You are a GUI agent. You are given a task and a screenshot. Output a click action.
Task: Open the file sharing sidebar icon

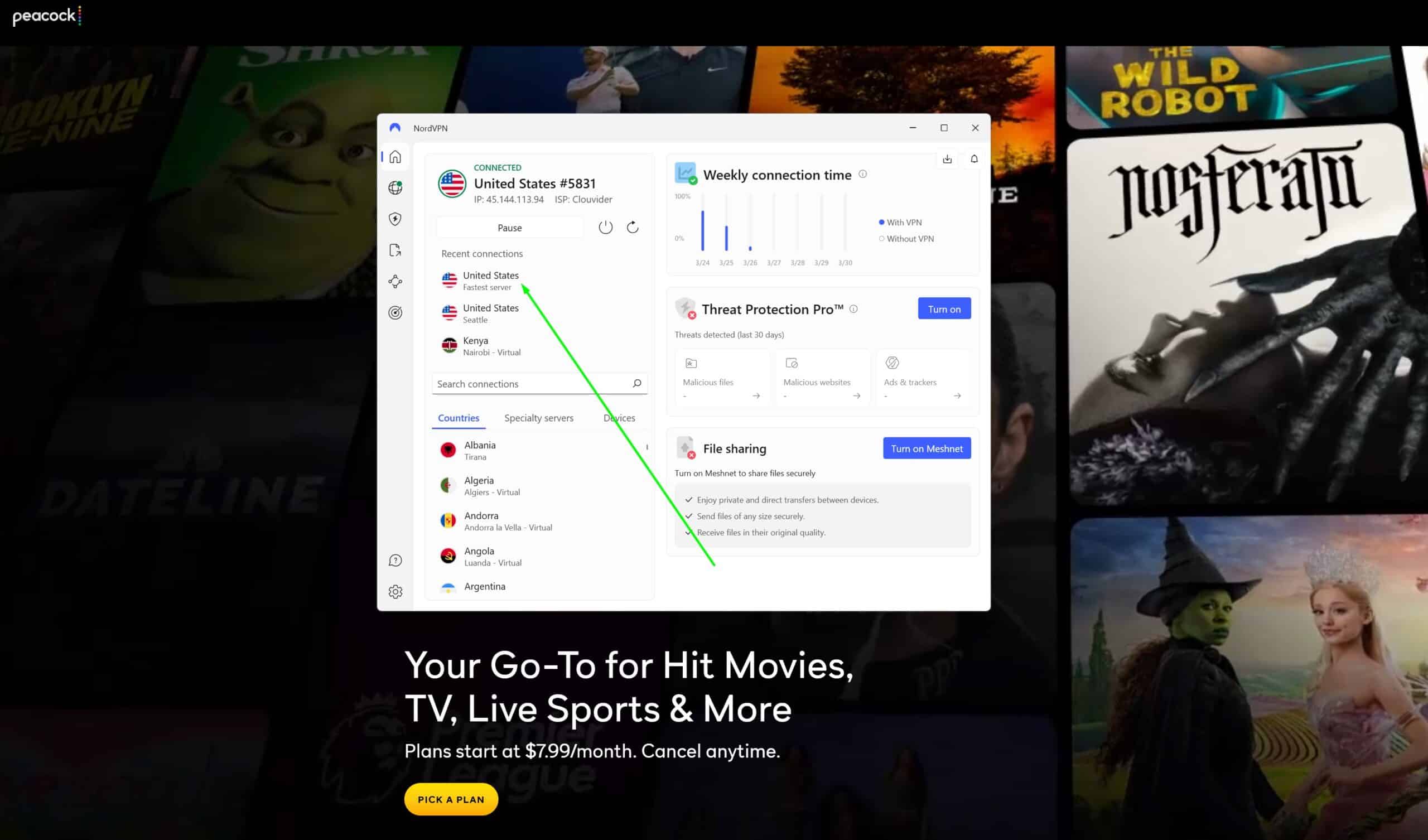[x=395, y=250]
